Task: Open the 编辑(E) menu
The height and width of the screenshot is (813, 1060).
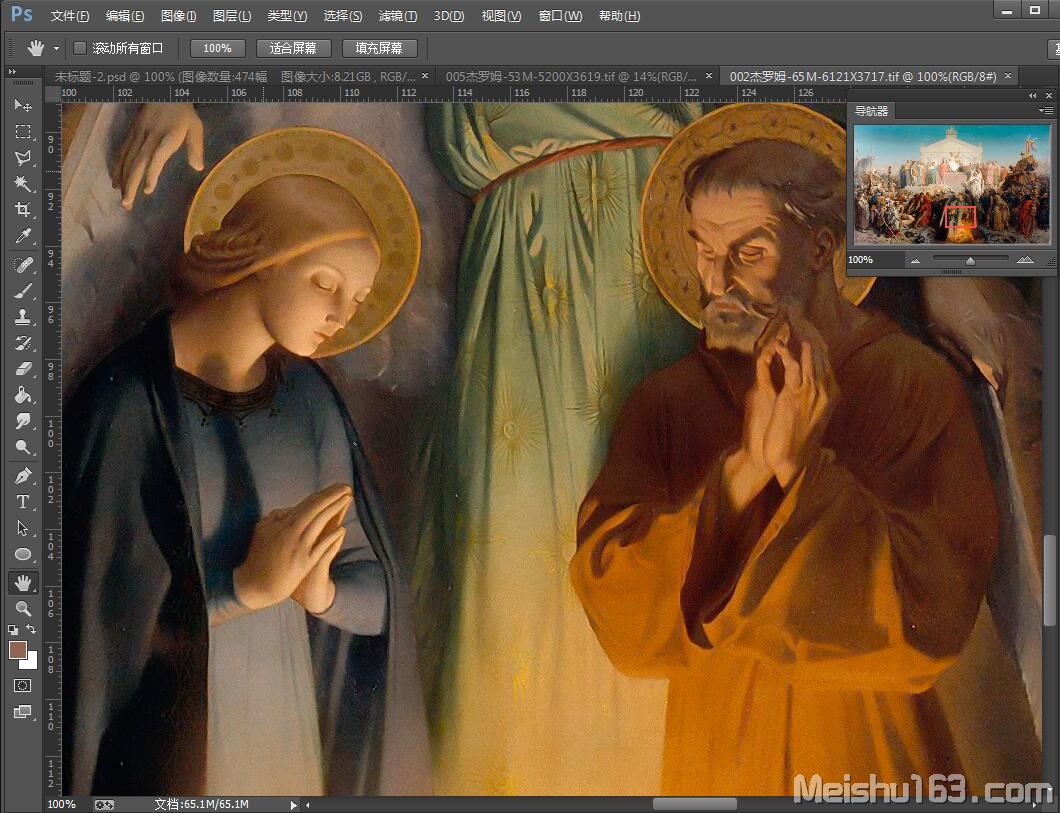Action: click(125, 16)
